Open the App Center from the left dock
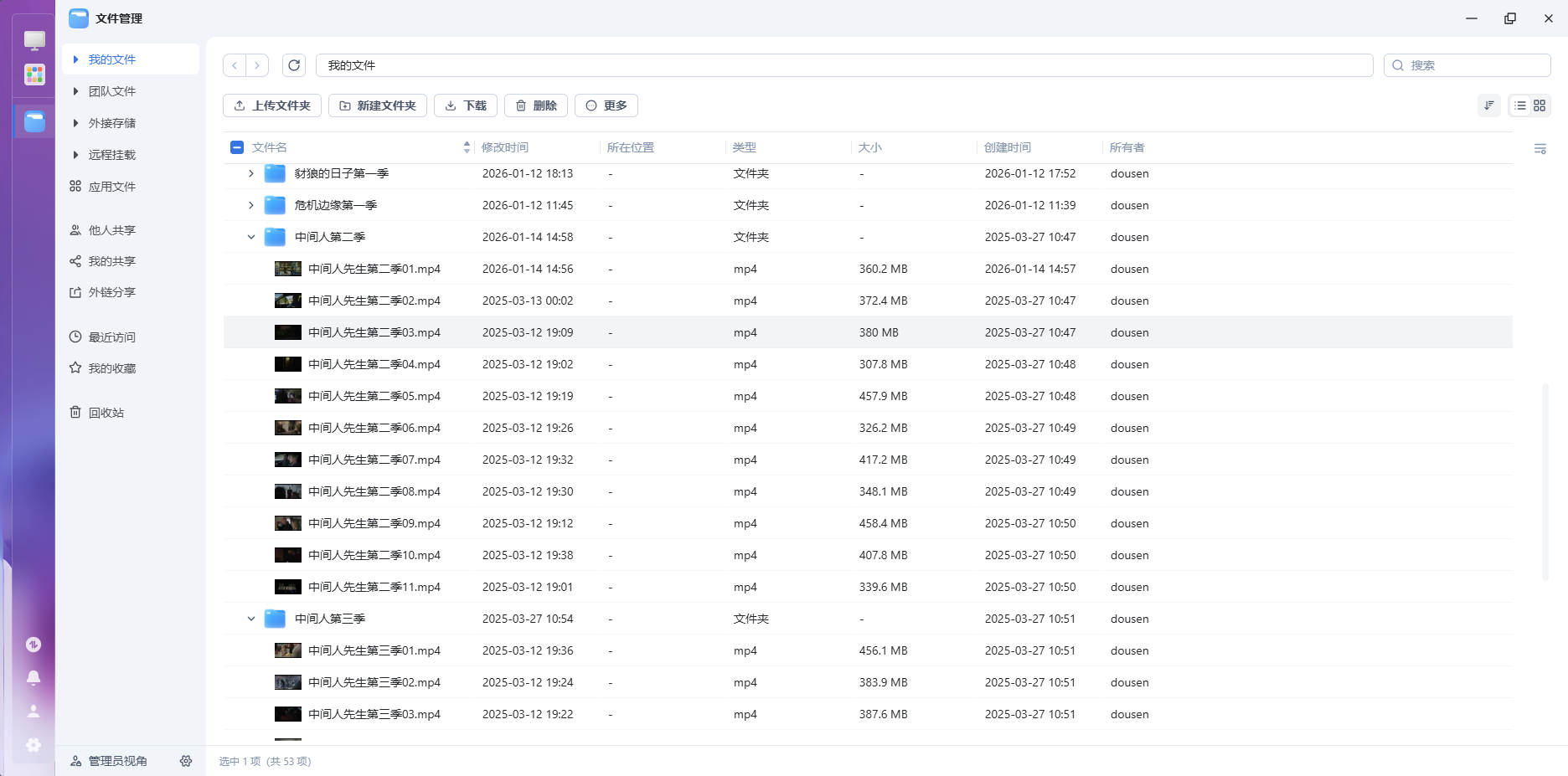 34,75
